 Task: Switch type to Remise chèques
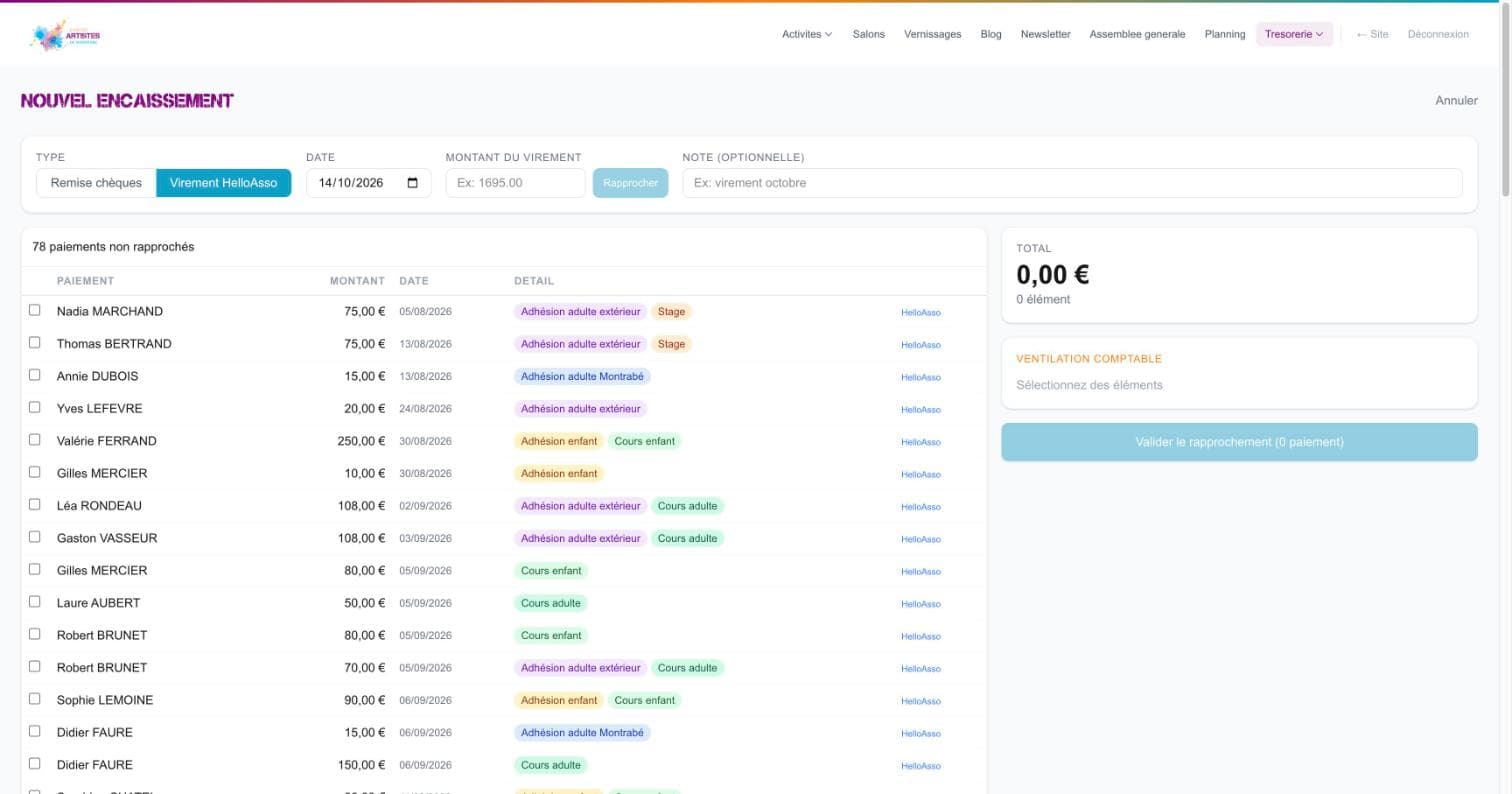coord(96,183)
